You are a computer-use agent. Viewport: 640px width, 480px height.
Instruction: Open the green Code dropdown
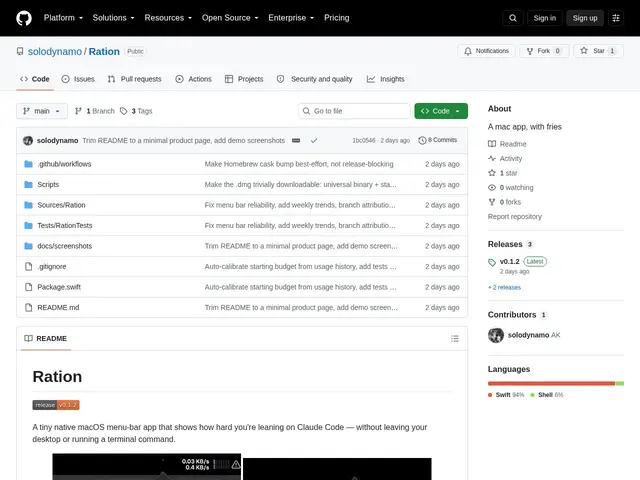(x=441, y=111)
